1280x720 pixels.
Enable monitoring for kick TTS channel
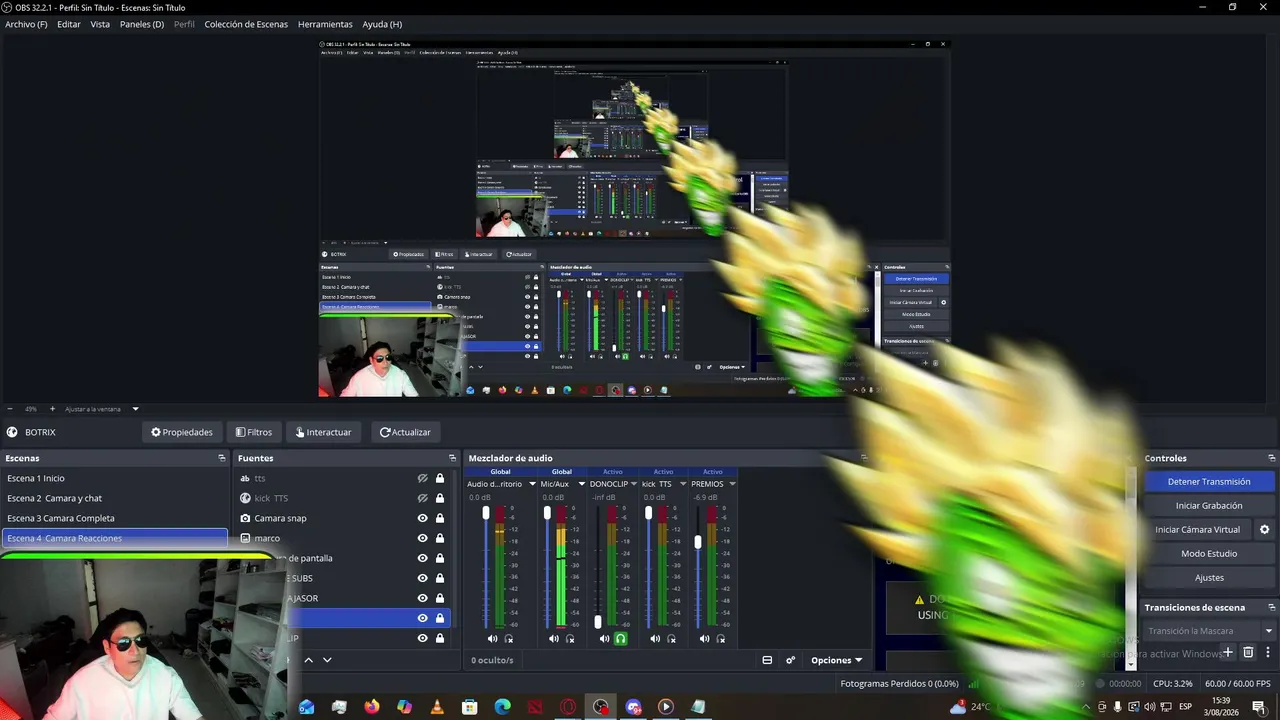point(671,639)
